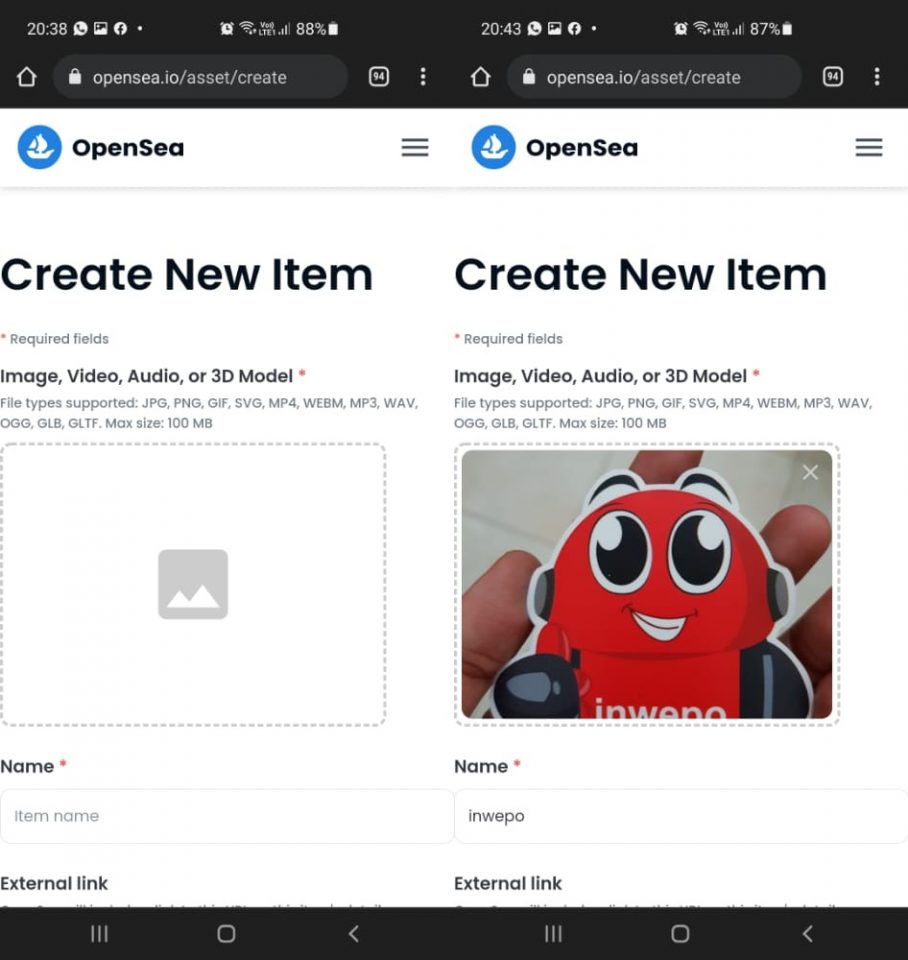The width and height of the screenshot is (908, 960).
Task: Remove the uploaded inwepo image via the X
Action: click(810, 472)
